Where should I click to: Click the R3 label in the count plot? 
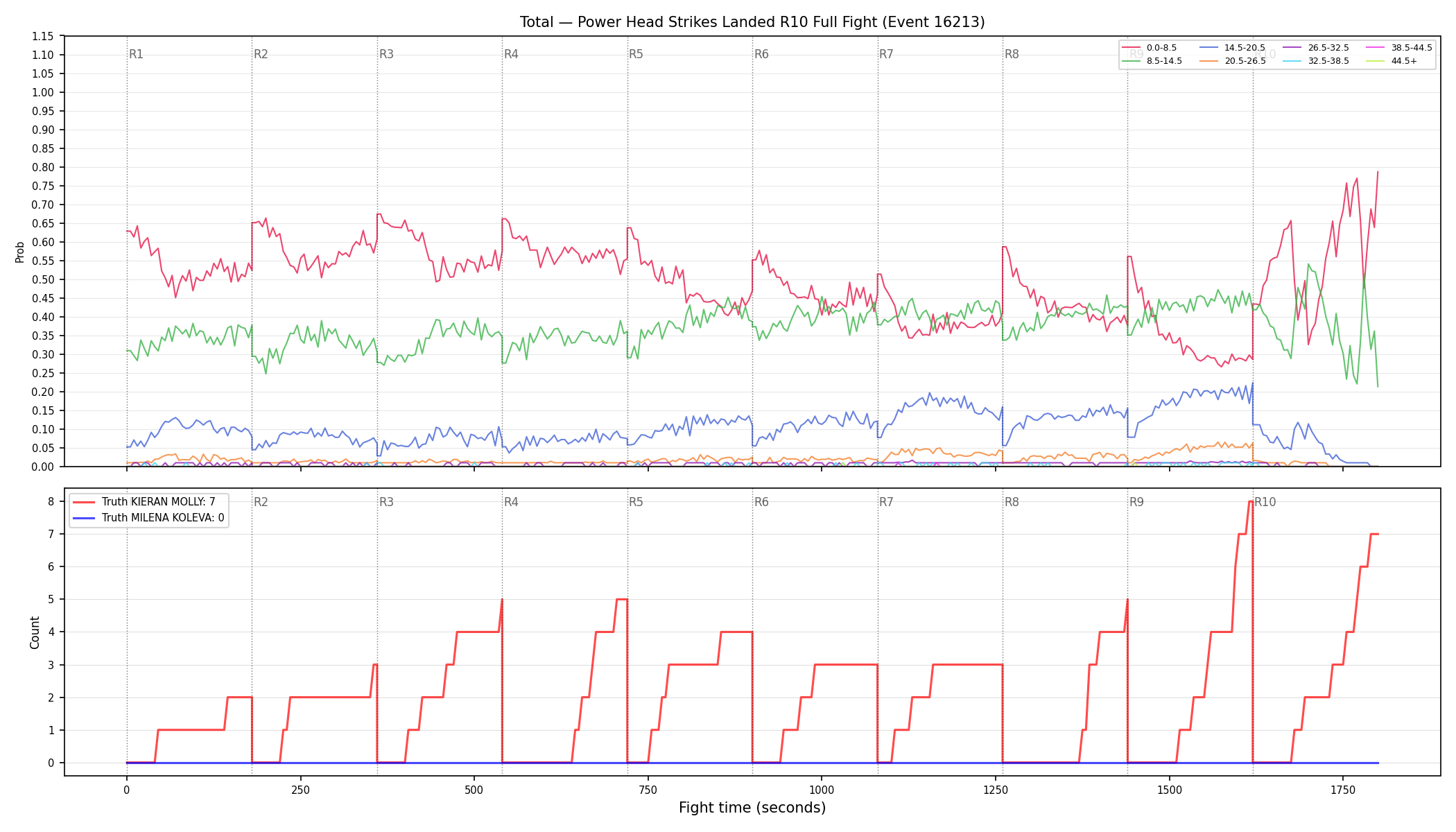pos(386,502)
